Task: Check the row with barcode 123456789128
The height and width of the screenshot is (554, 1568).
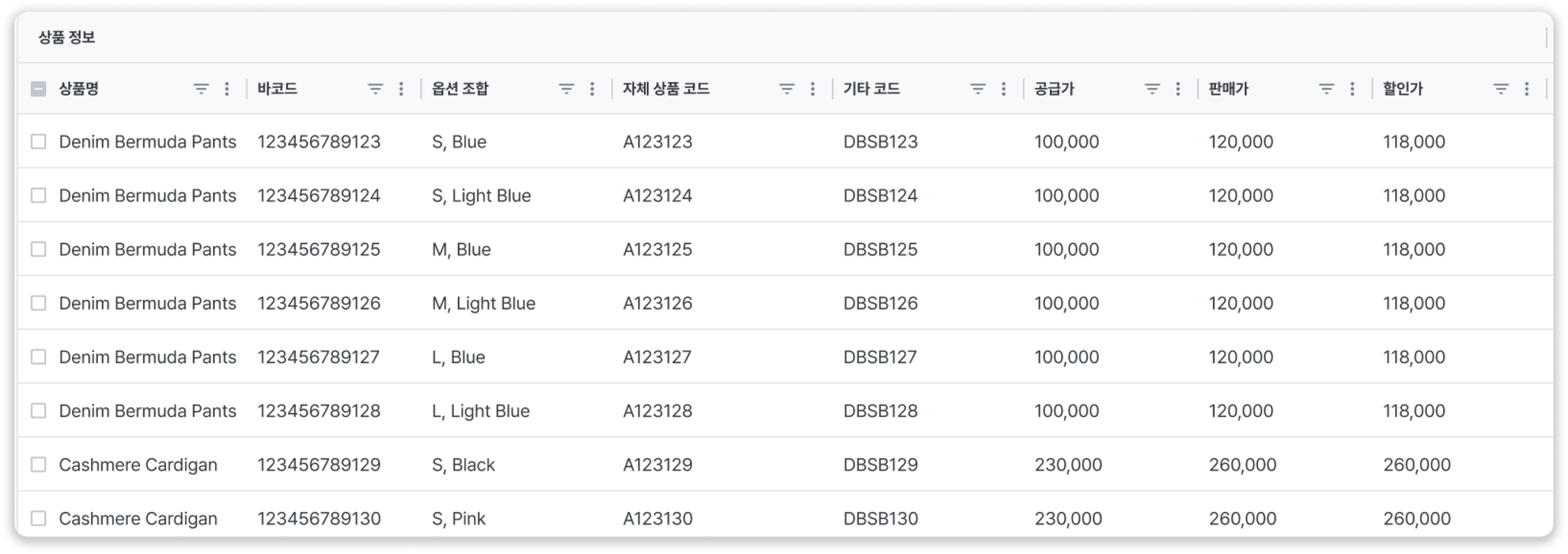Action: pyautogui.click(x=38, y=411)
